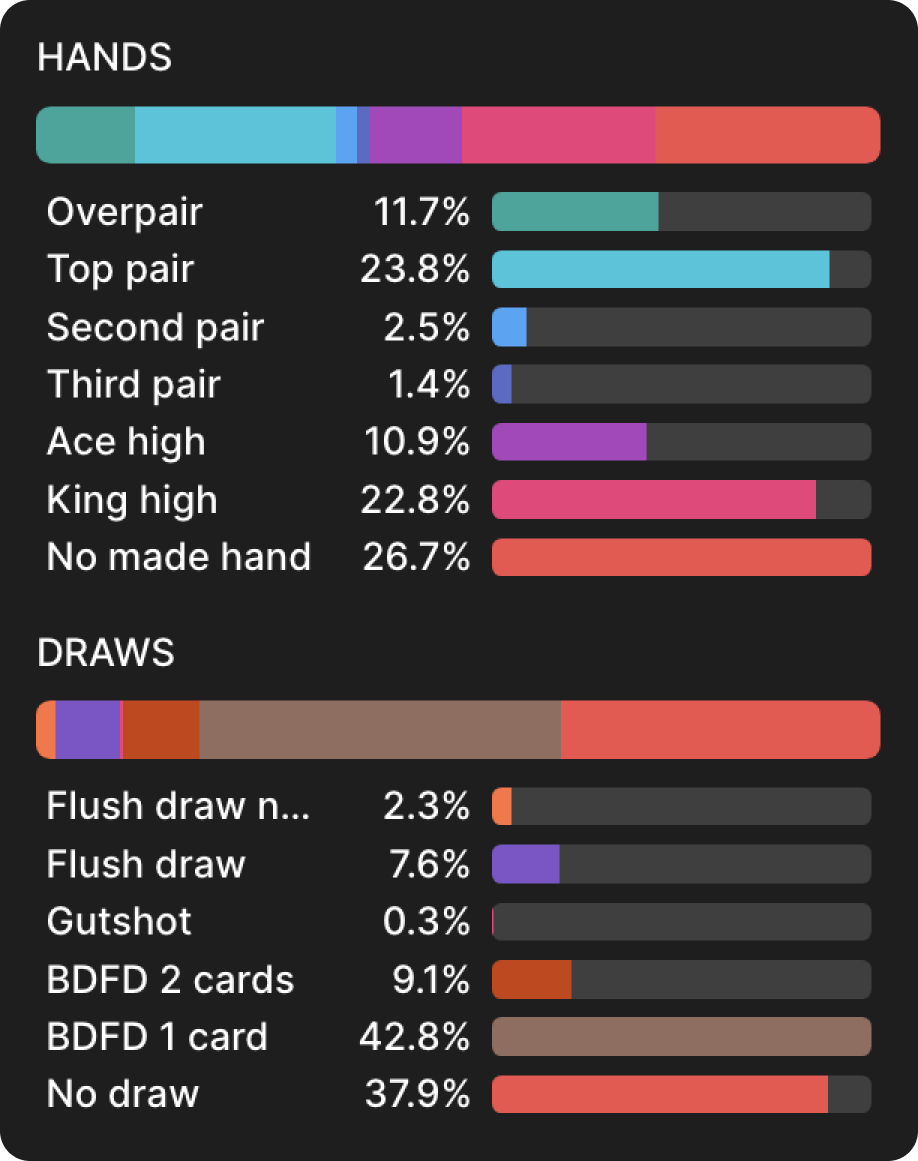Select the Third pair label

click(133, 384)
